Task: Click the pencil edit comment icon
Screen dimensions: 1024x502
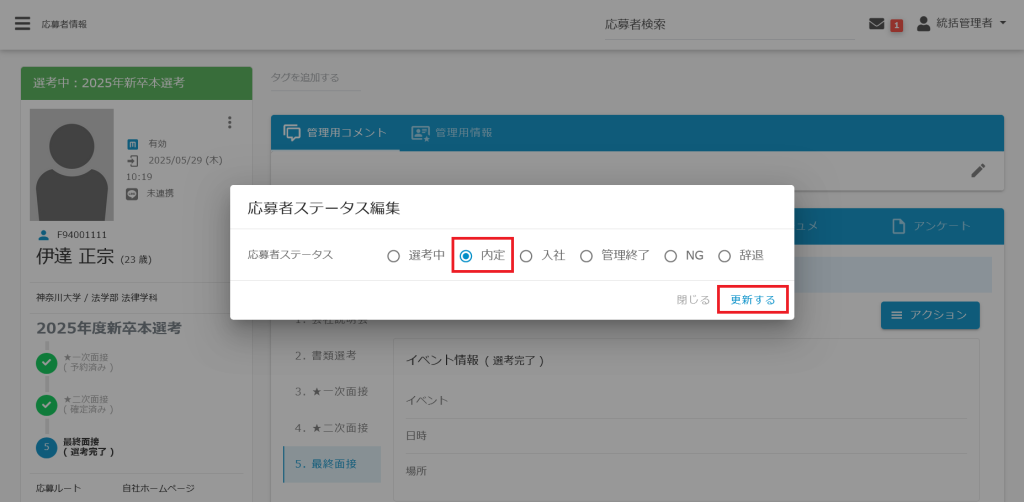Action: (x=978, y=170)
